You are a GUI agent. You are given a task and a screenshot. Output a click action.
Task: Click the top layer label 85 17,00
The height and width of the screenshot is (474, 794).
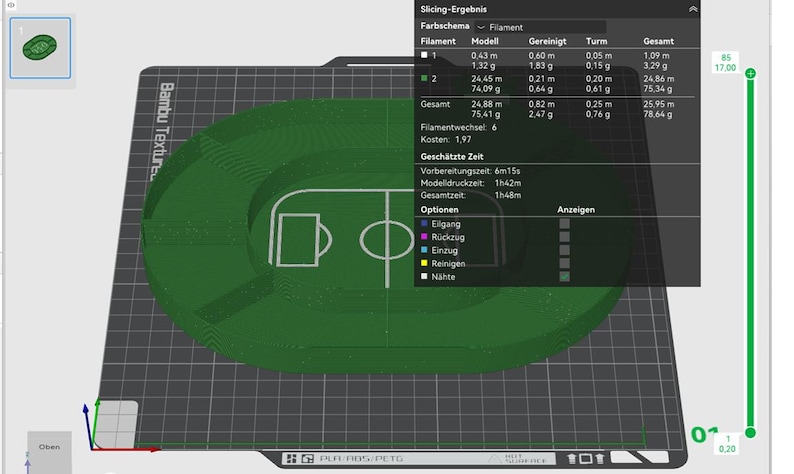tap(725, 63)
